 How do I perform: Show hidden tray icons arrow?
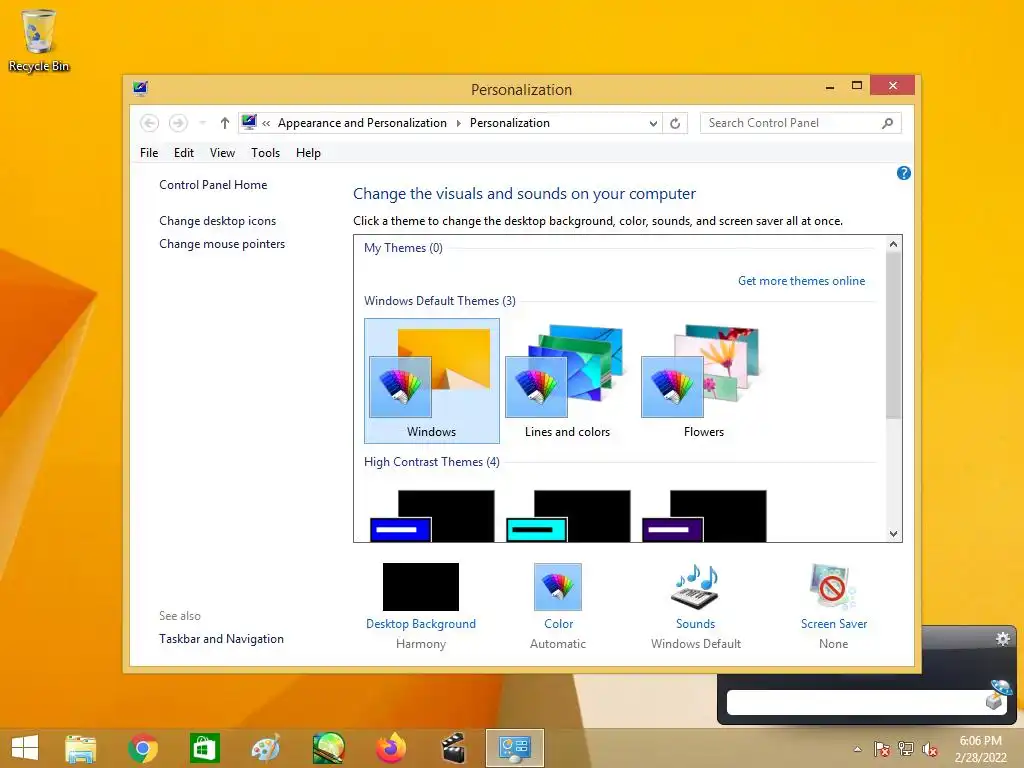857,749
